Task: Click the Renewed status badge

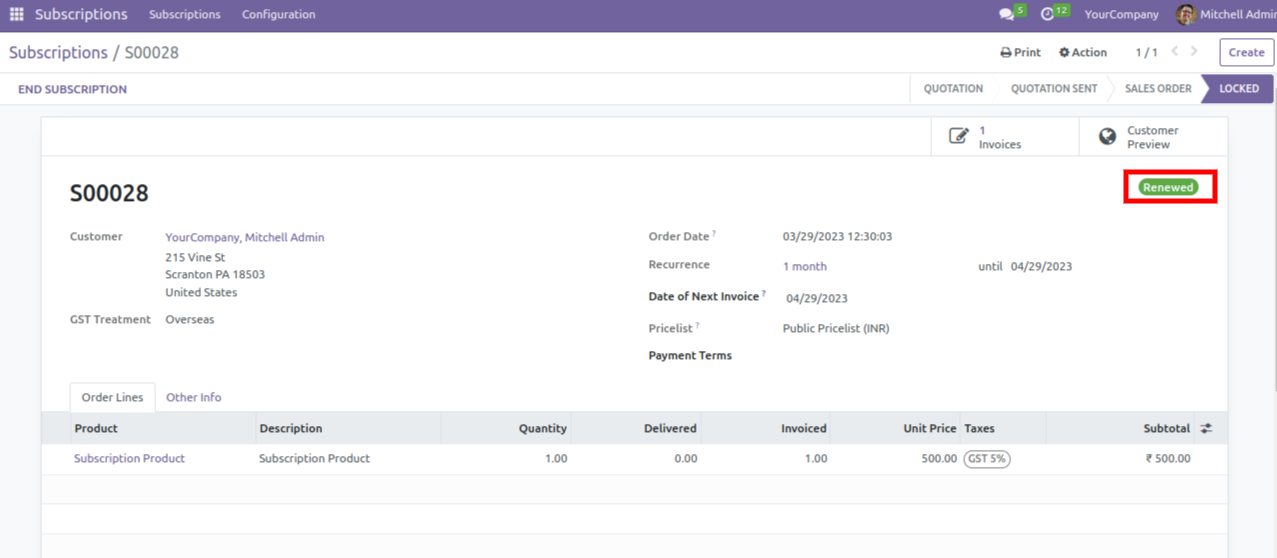Action: [x=1168, y=187]
